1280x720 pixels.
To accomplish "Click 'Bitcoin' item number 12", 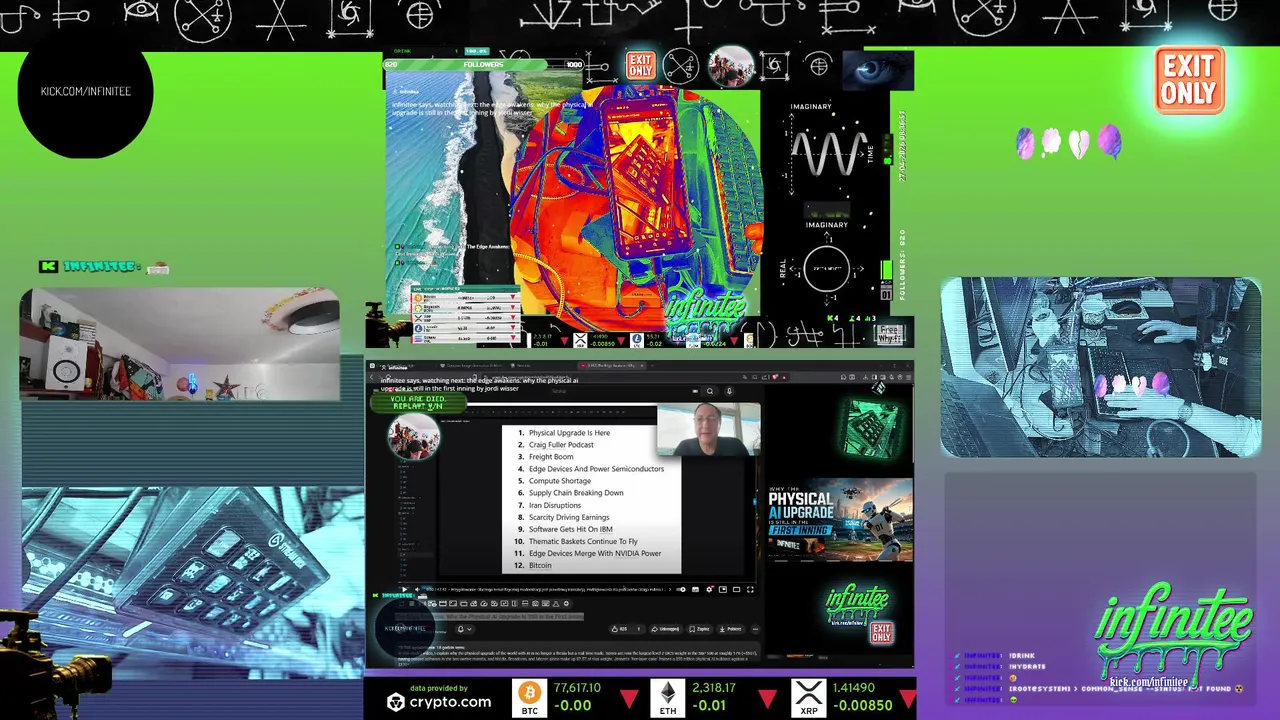I will tap(540, 565).
